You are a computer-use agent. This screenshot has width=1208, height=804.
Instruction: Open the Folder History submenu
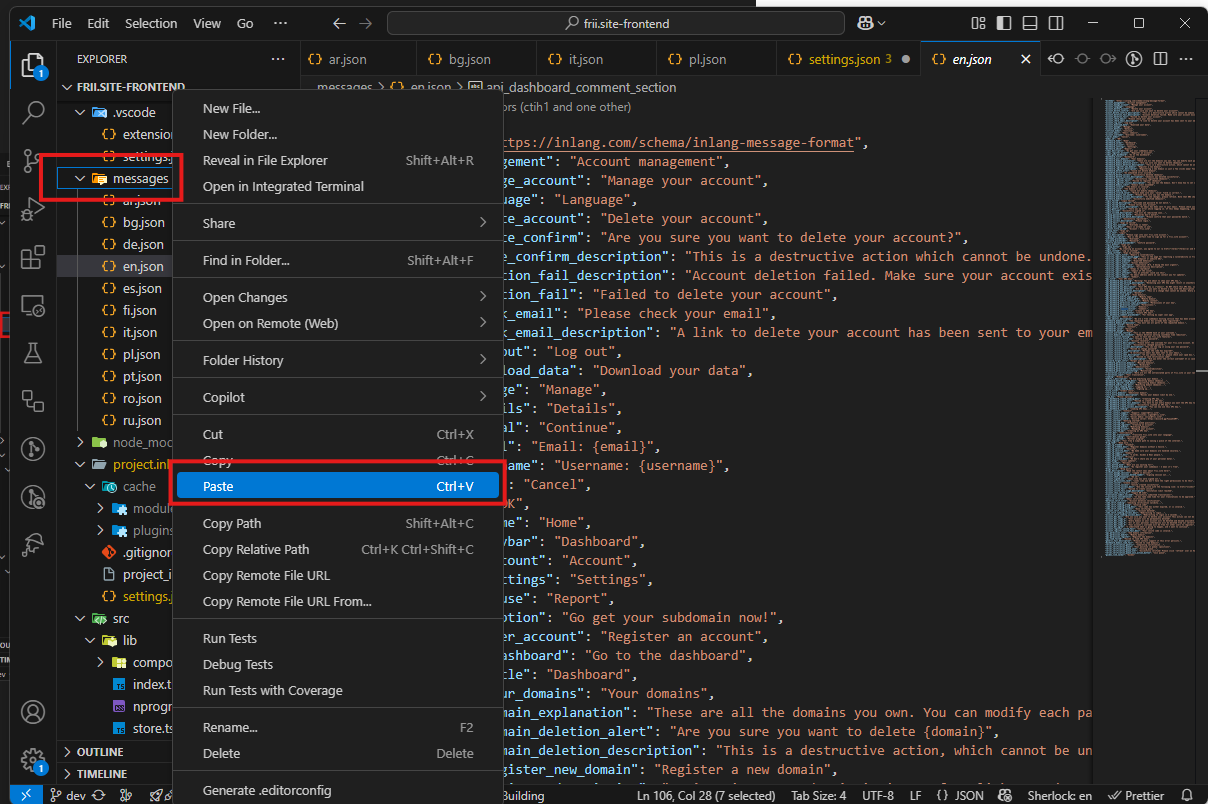coord(337,360)
